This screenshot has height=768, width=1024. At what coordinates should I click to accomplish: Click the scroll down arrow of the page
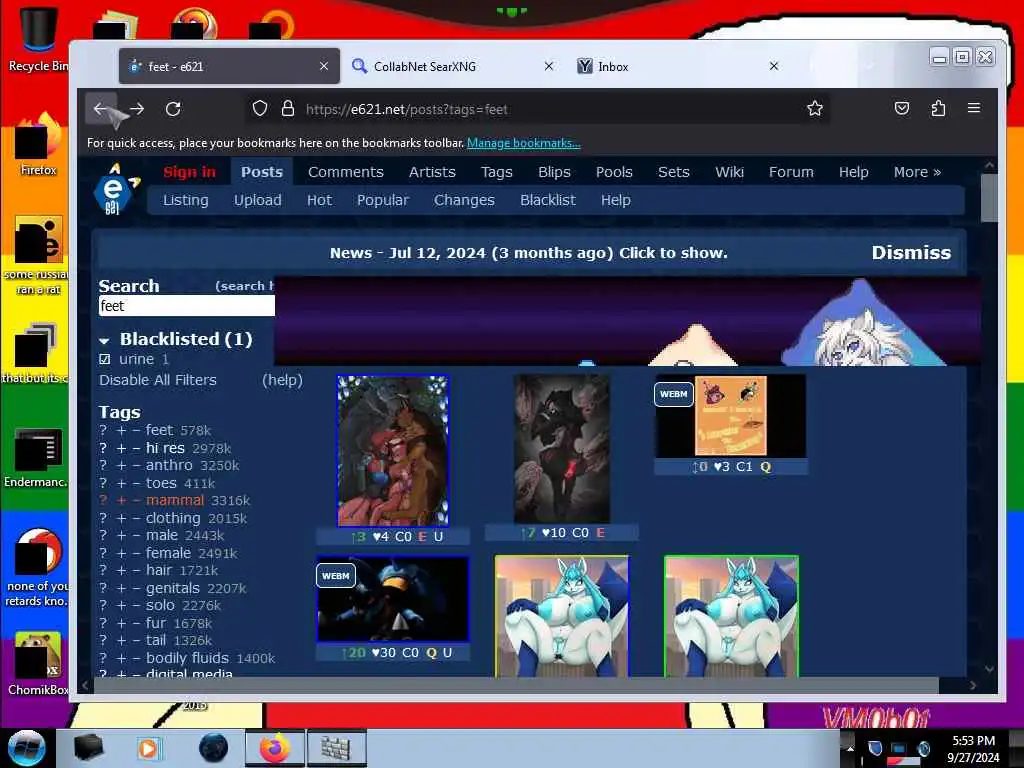pos(989,669)
